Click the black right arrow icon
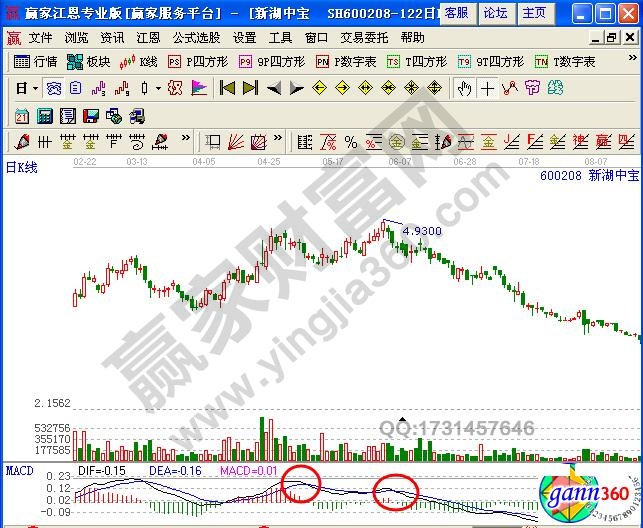Viewport: 643px width, 528px height. point(296,88)
